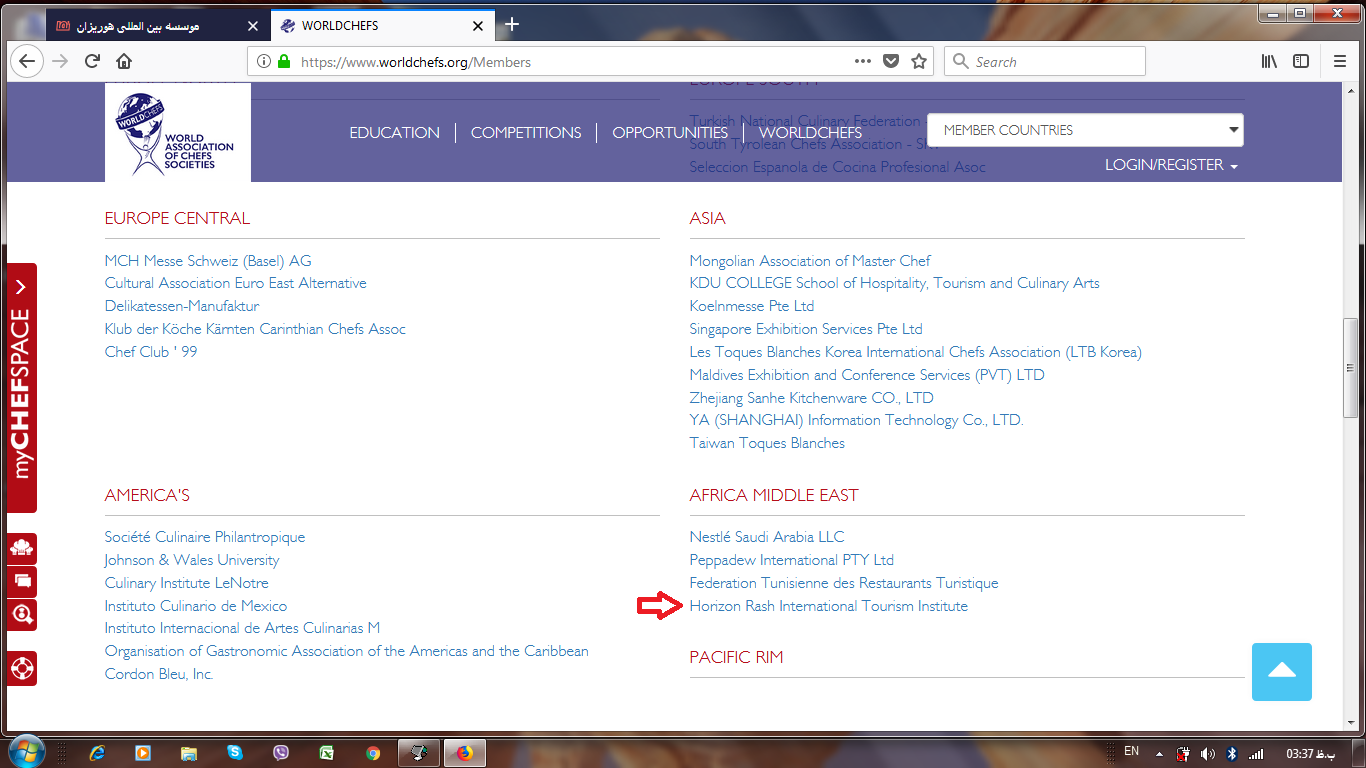Click the taskbar clock showing 03:37
Screen dimensions: 1366x768
pos(1310,753)
